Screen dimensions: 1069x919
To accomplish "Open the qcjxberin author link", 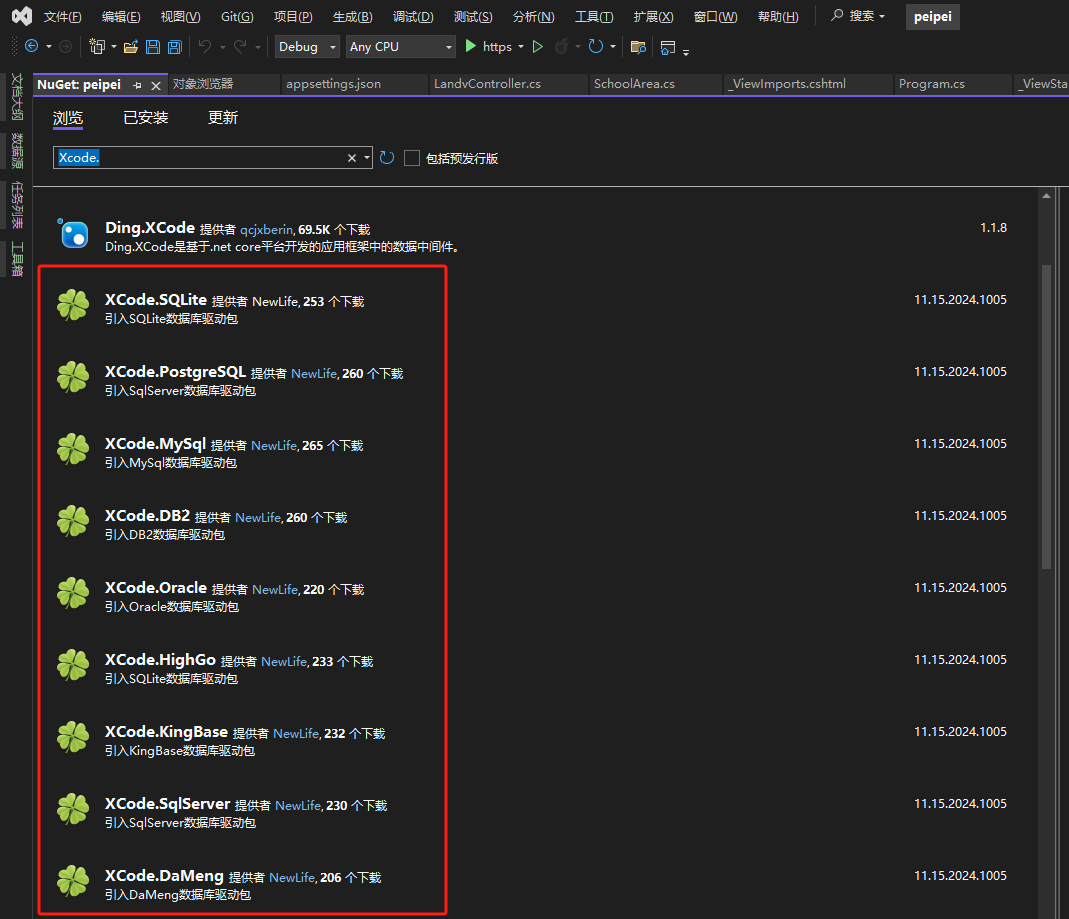I will pos(267,230).
